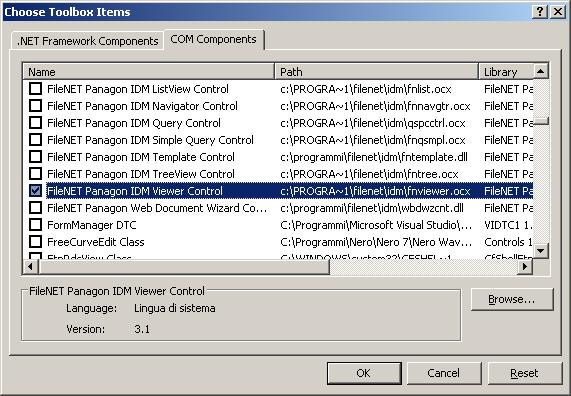Image resolution: width=571 pixels, height=396 pixels.
Task: Select the FreeCurveEdit Class name
Action: [x=95, y=242]
